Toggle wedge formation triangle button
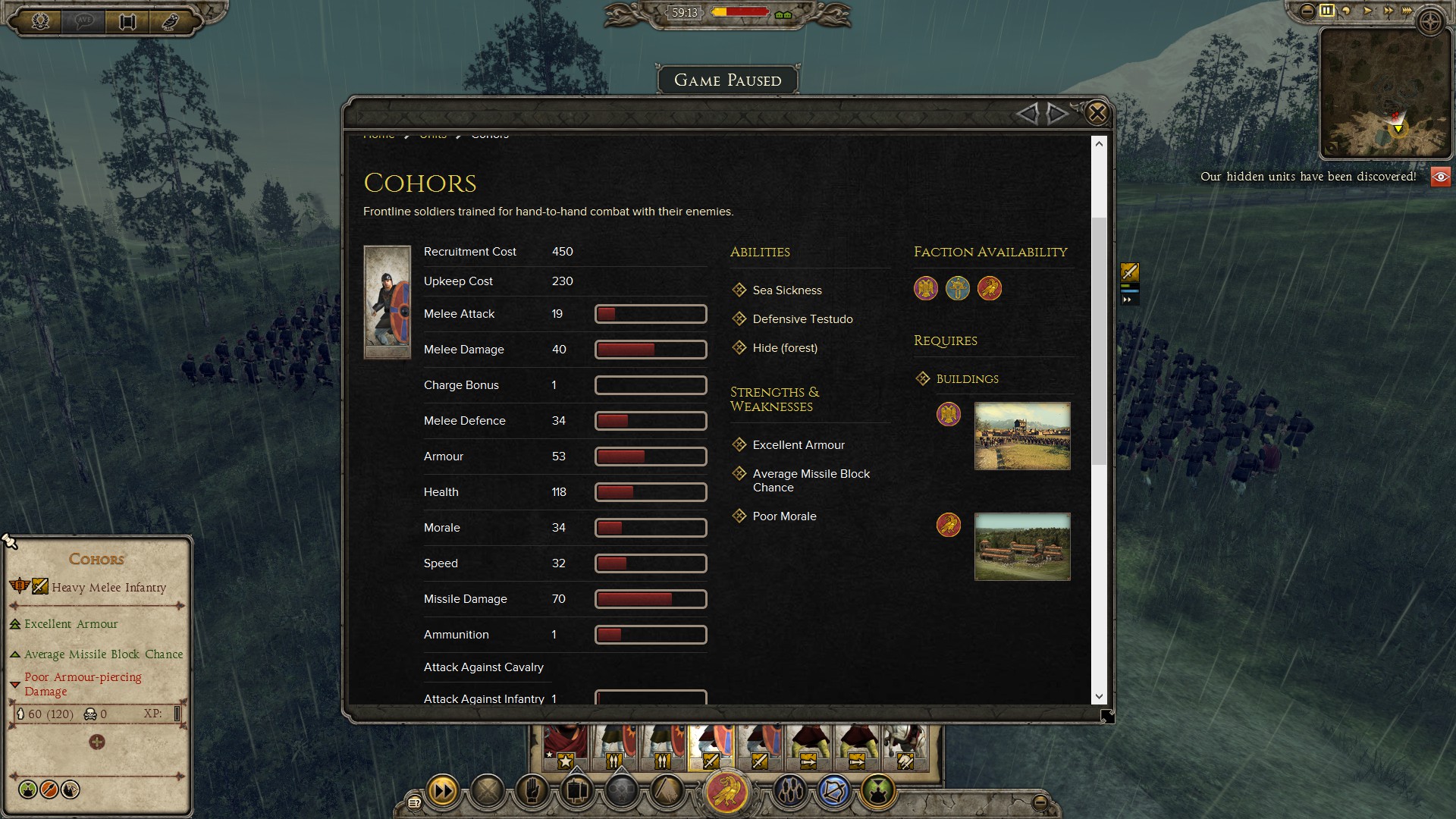1456x819 pixels. (x=667, y=792)
